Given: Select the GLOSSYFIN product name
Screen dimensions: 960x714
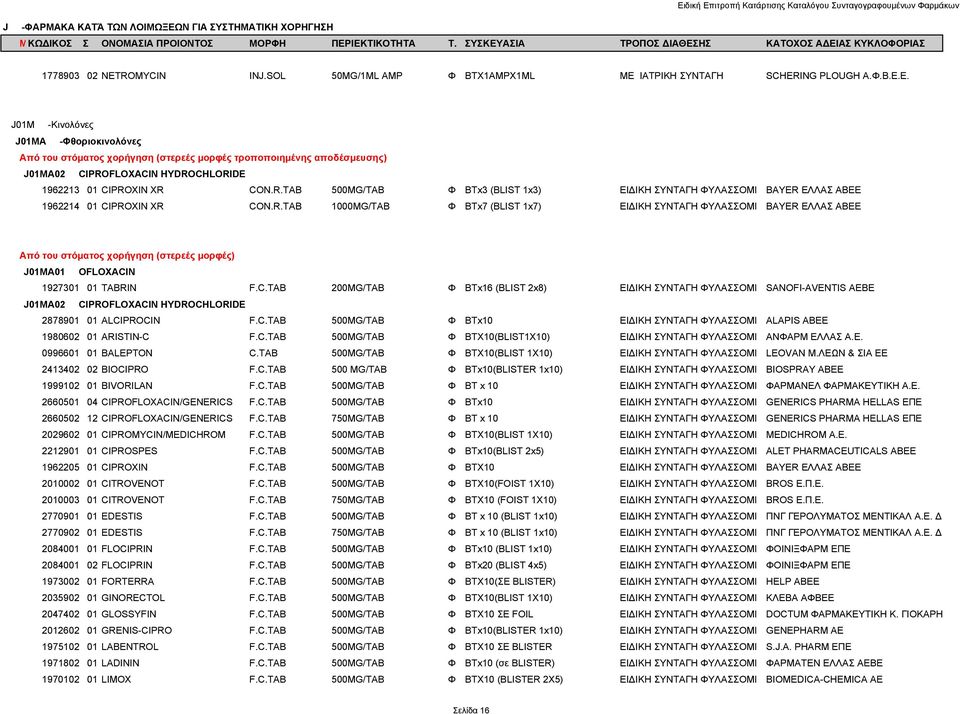Looking at the screenshot, I should click(129, 614).
